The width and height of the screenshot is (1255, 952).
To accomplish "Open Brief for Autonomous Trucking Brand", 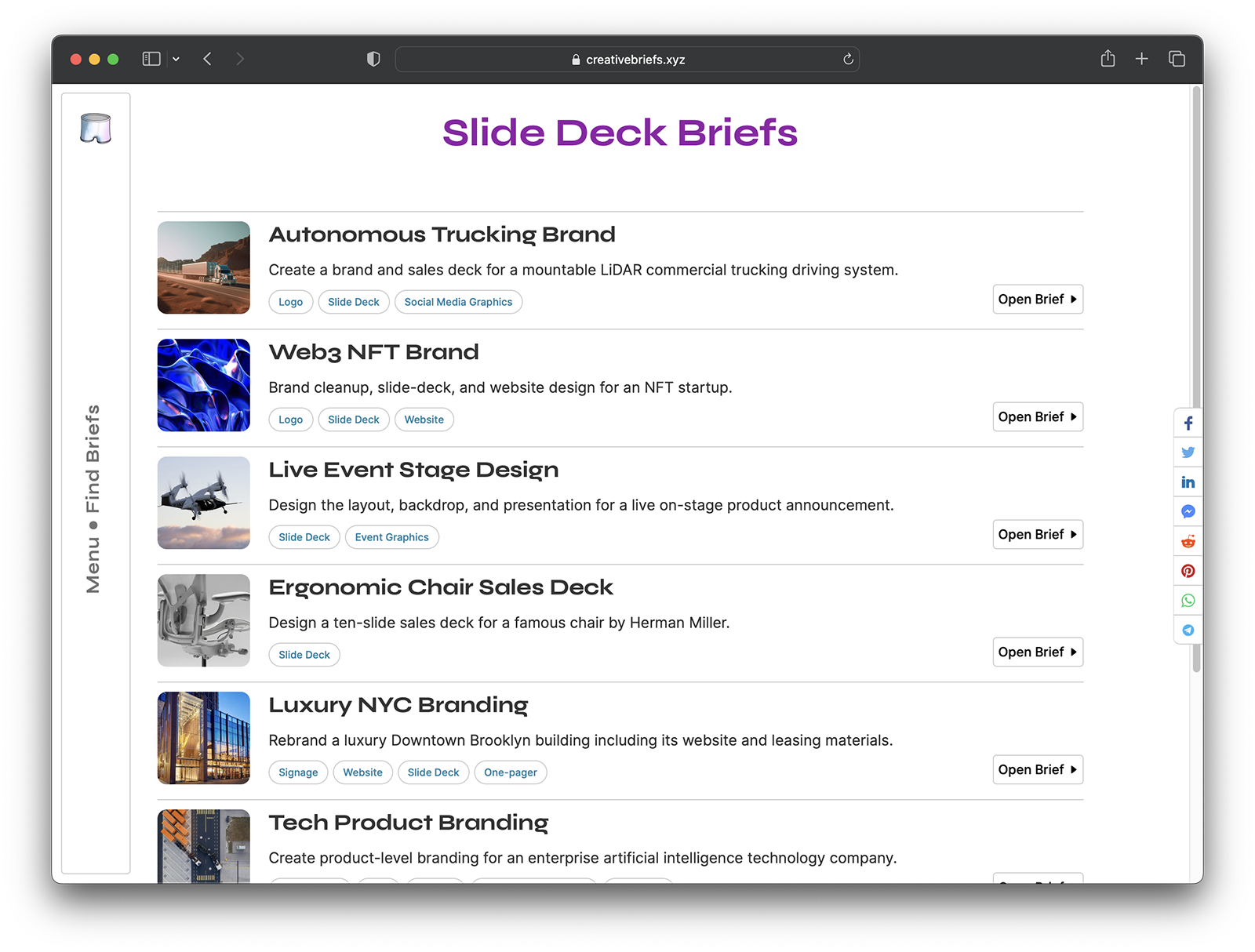I will [1038, 299].
